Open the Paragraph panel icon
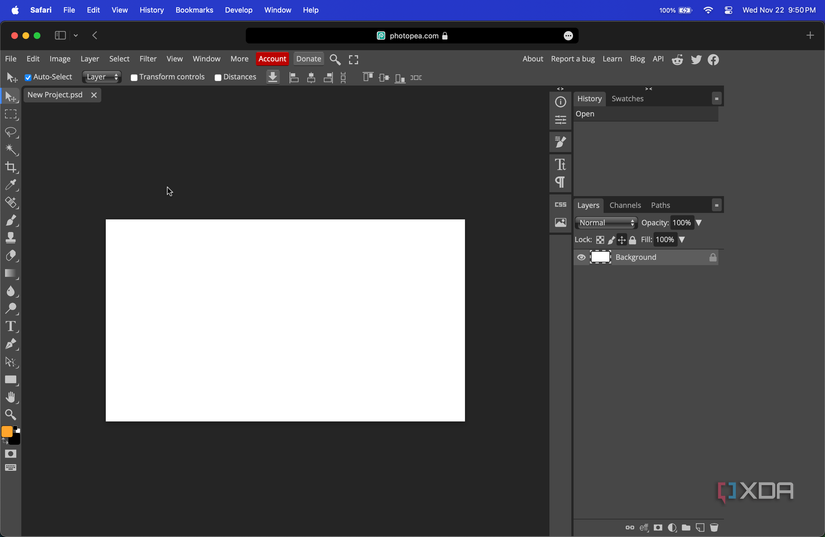This screenshot has height=537, width=825. point(560,183)
